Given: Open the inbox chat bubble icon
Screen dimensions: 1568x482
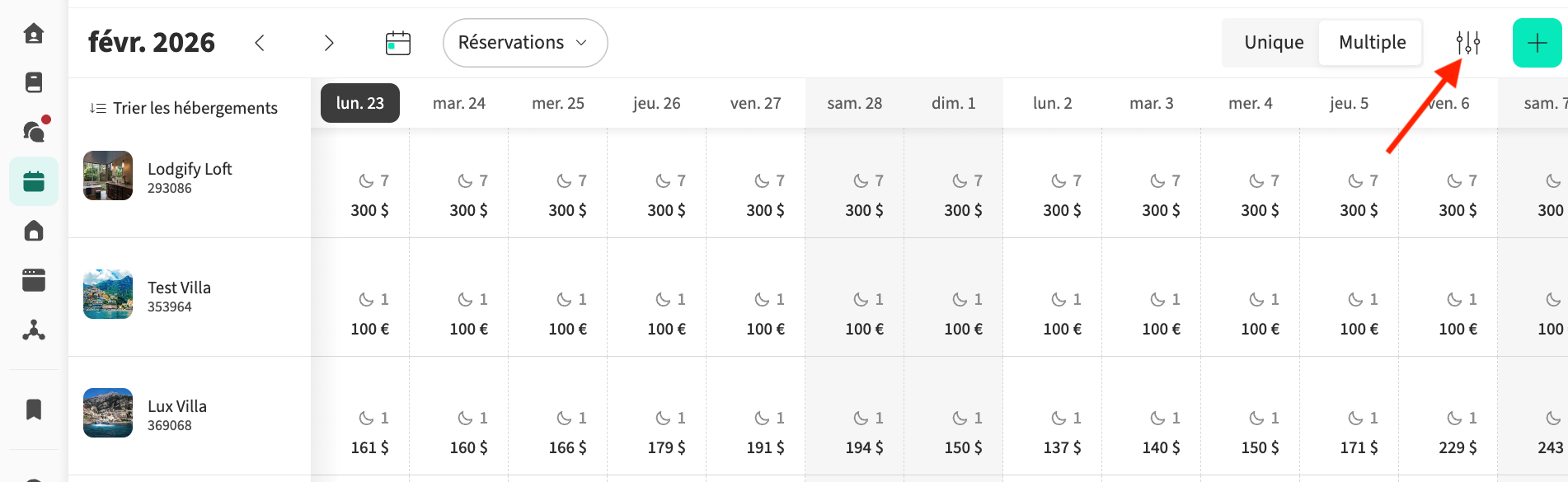Looking at the screenshot, I should point(34,132).
